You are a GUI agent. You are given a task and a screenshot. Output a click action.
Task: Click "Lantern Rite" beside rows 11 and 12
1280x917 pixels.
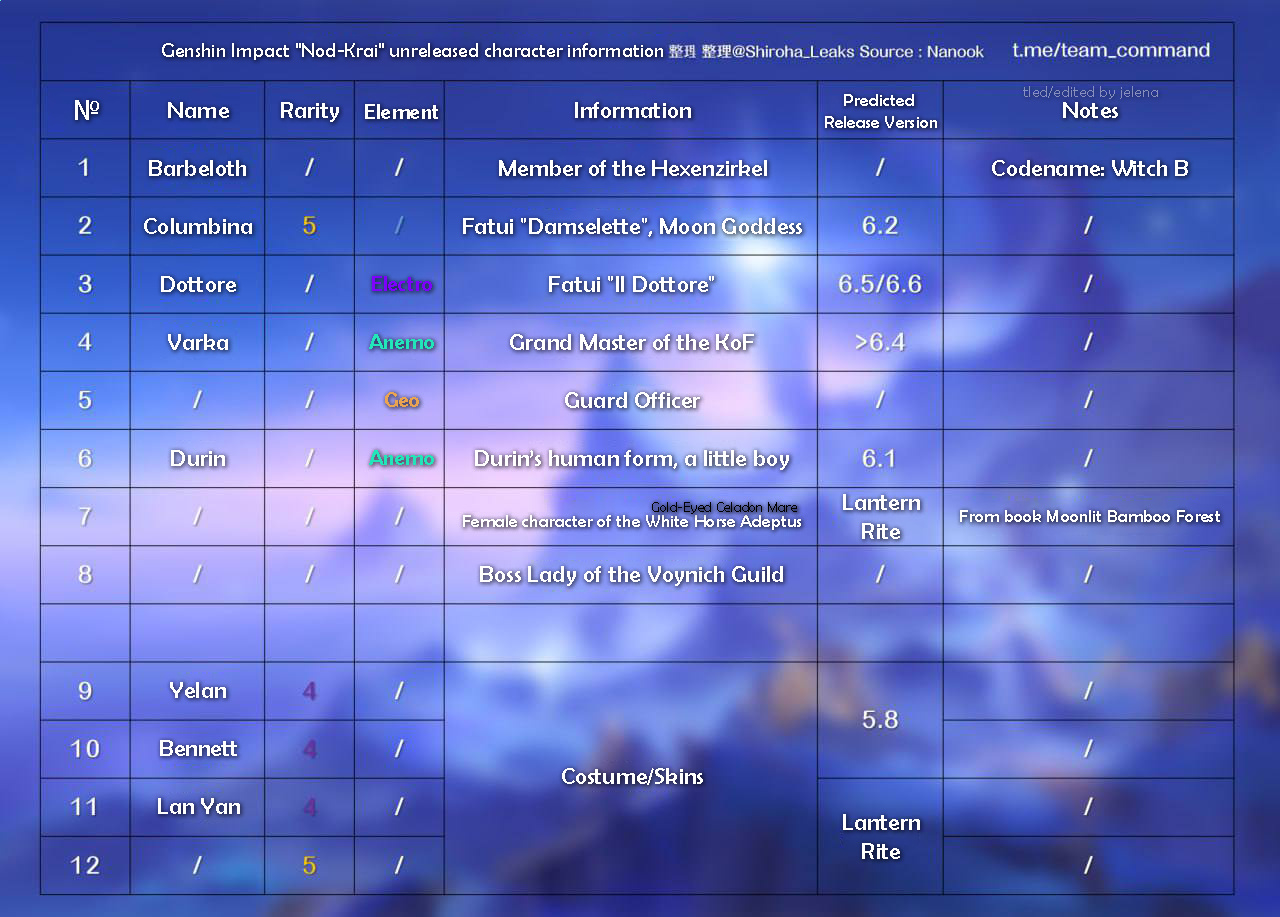tap(880, 836)
